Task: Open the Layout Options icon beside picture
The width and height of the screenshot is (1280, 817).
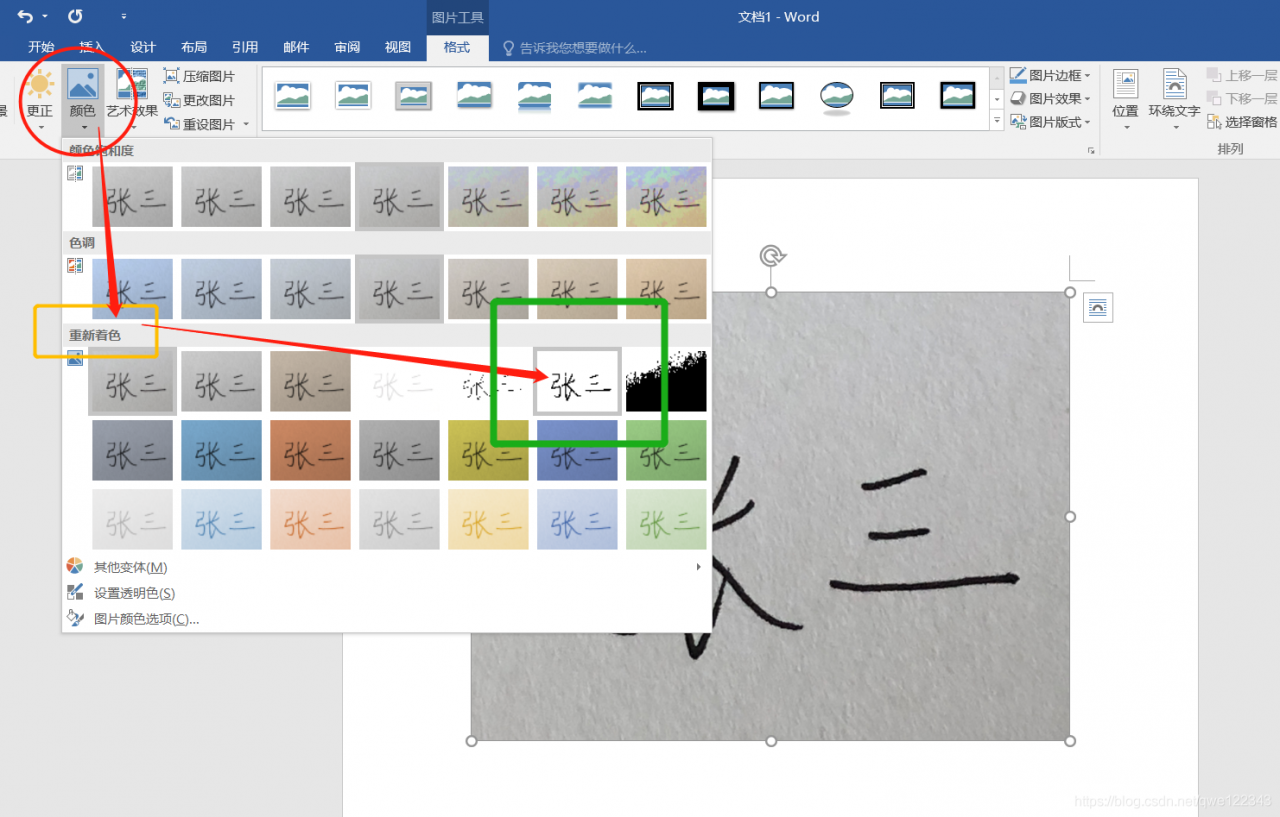Action: pos(1098,308)
